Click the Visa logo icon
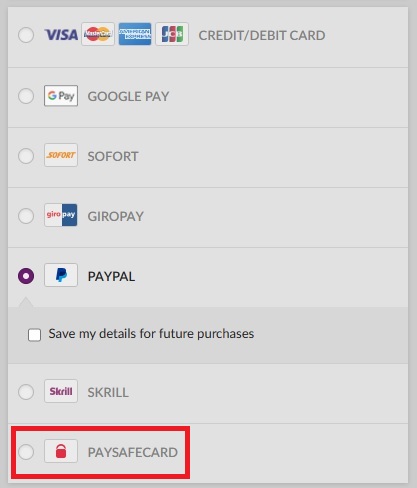The height and width of the screenshot is (488, 417). tap(61, 35)
